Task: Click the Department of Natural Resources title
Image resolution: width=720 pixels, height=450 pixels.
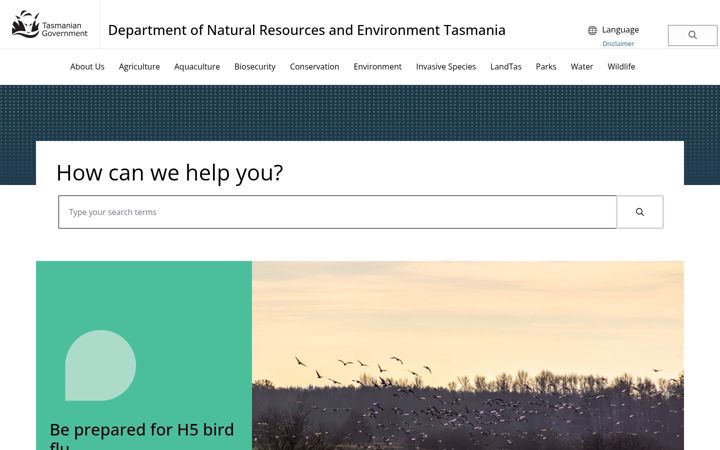Action: (307, 30)
